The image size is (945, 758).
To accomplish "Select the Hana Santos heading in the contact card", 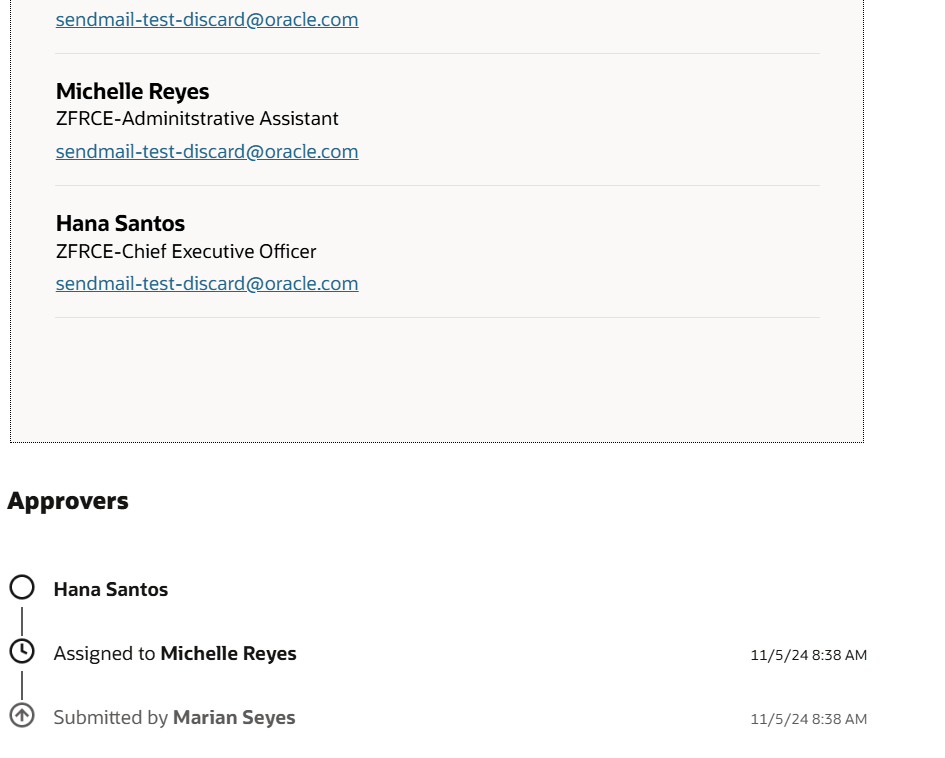I will [121, 224].
